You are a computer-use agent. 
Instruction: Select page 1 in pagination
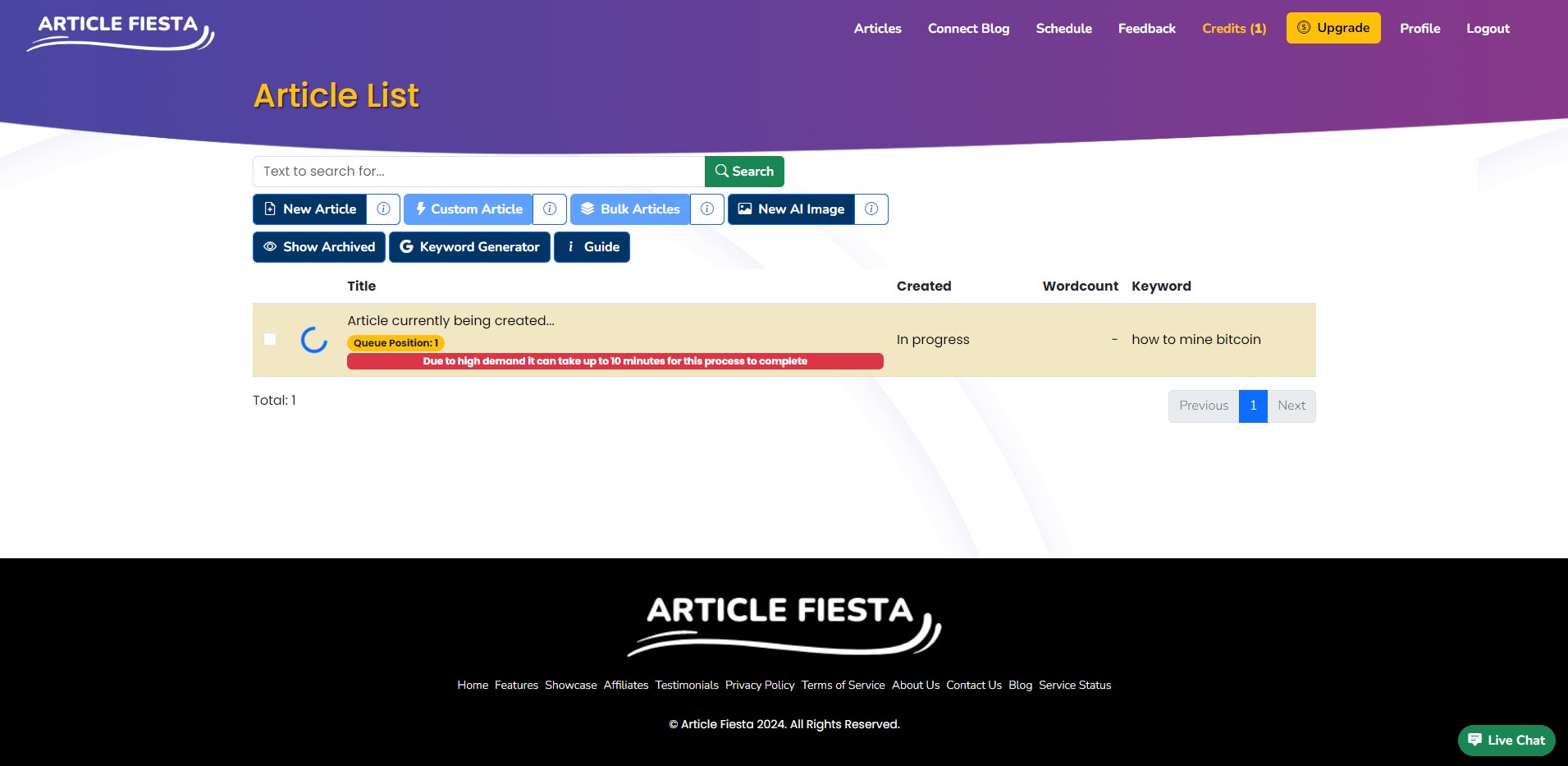(x=1253, y=406)
